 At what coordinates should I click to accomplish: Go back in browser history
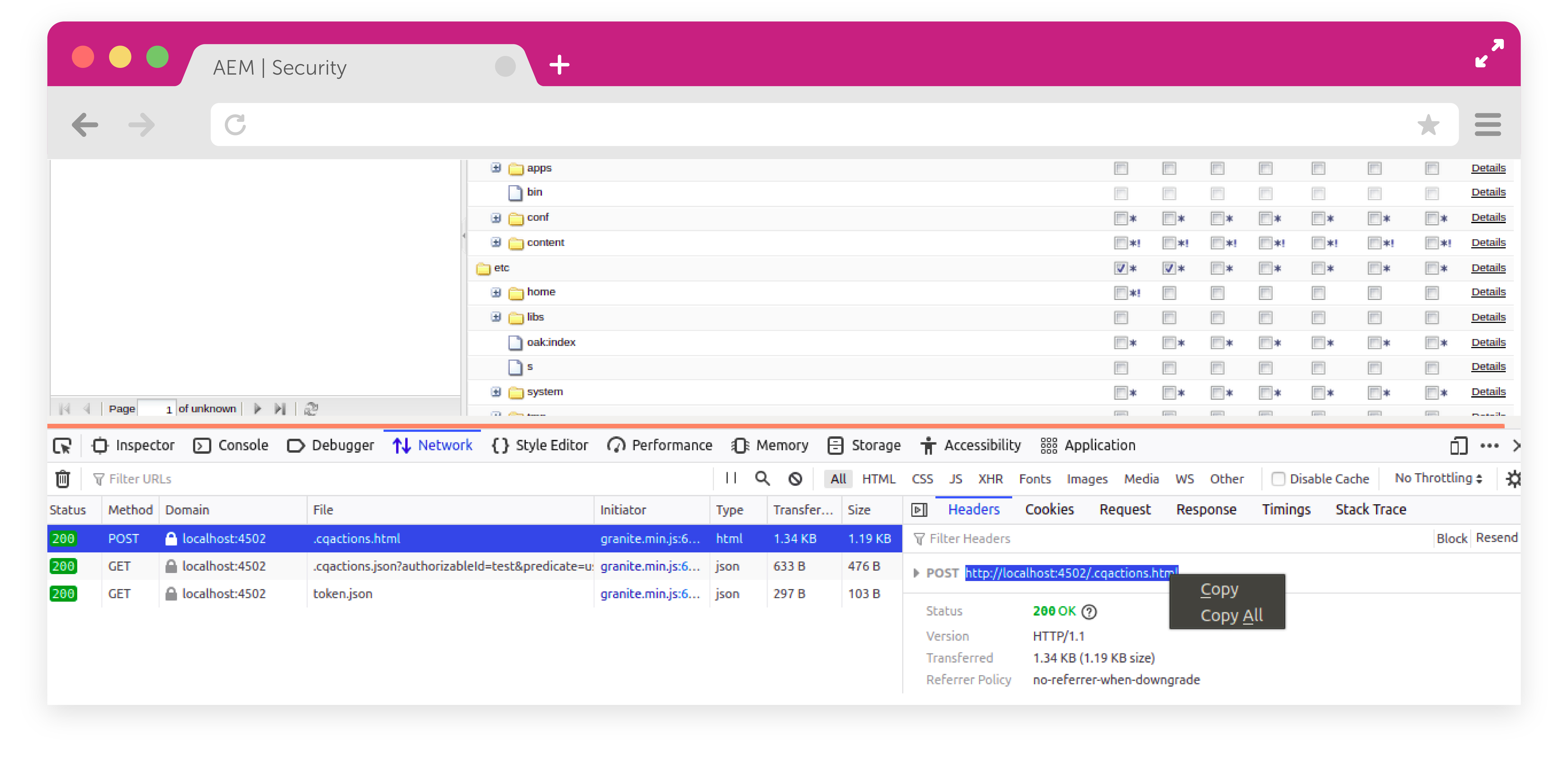pyautogui.click(x=85, y=125)
